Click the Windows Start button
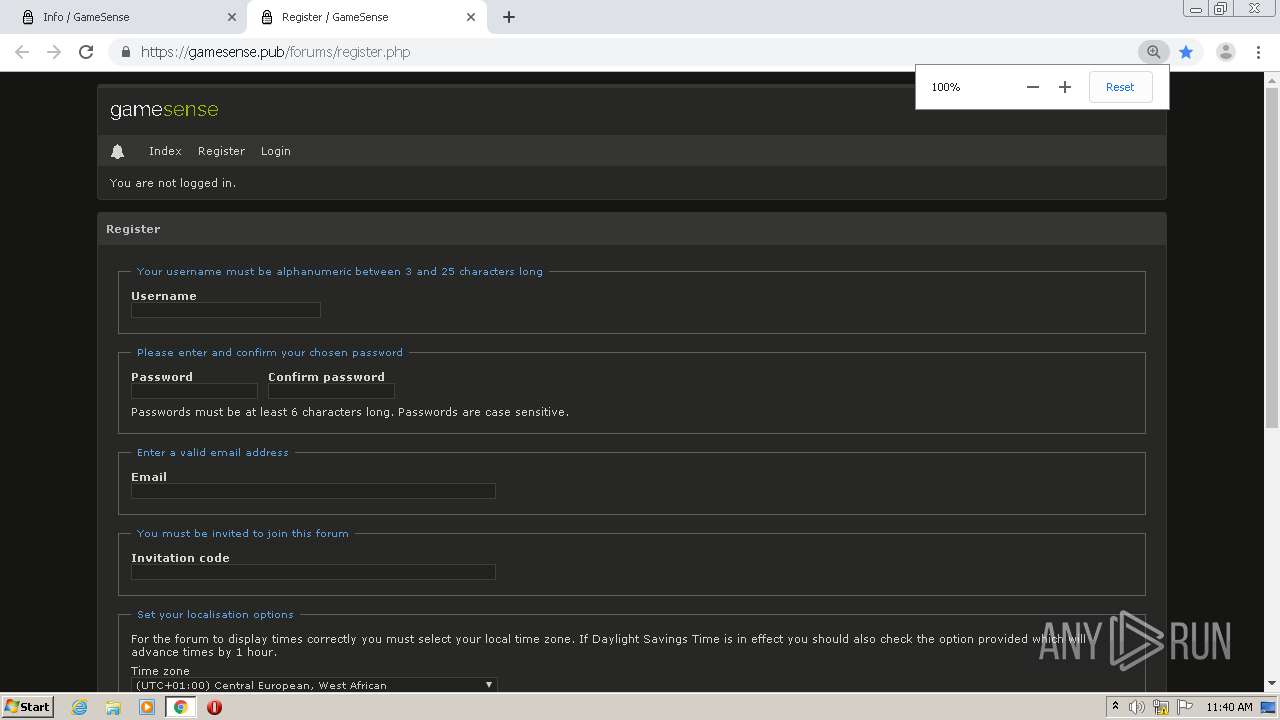 (x=27, y=707)
